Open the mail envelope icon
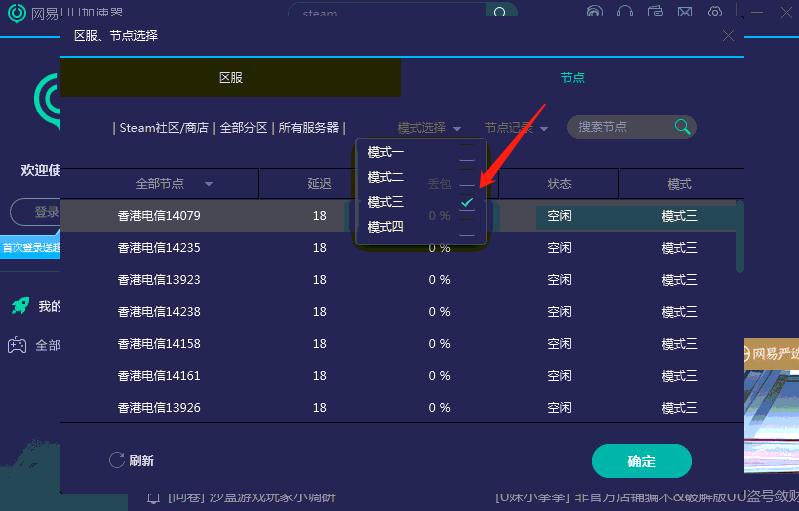Screen dimensions: 799x511 [685, 11]
